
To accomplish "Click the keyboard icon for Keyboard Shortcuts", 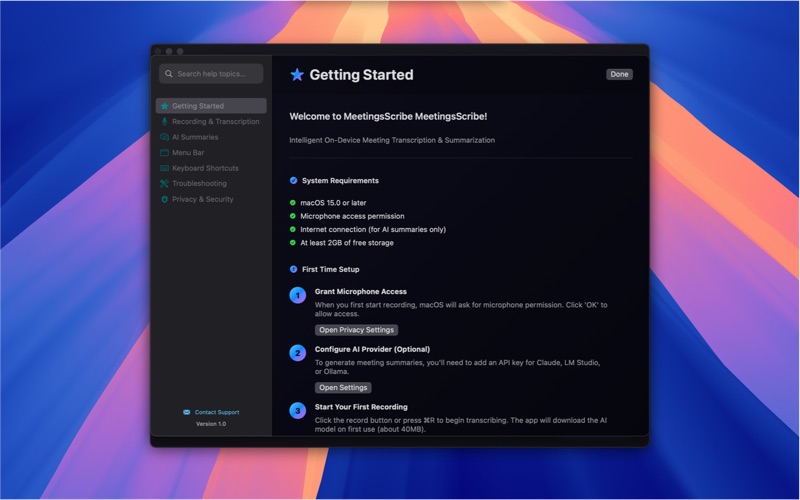I will coord(164,168).
